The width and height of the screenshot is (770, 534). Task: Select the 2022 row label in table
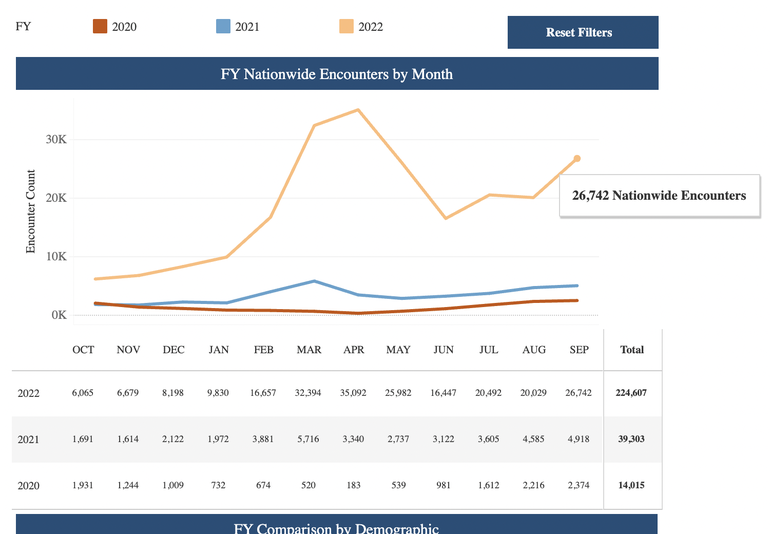(28, 393)
